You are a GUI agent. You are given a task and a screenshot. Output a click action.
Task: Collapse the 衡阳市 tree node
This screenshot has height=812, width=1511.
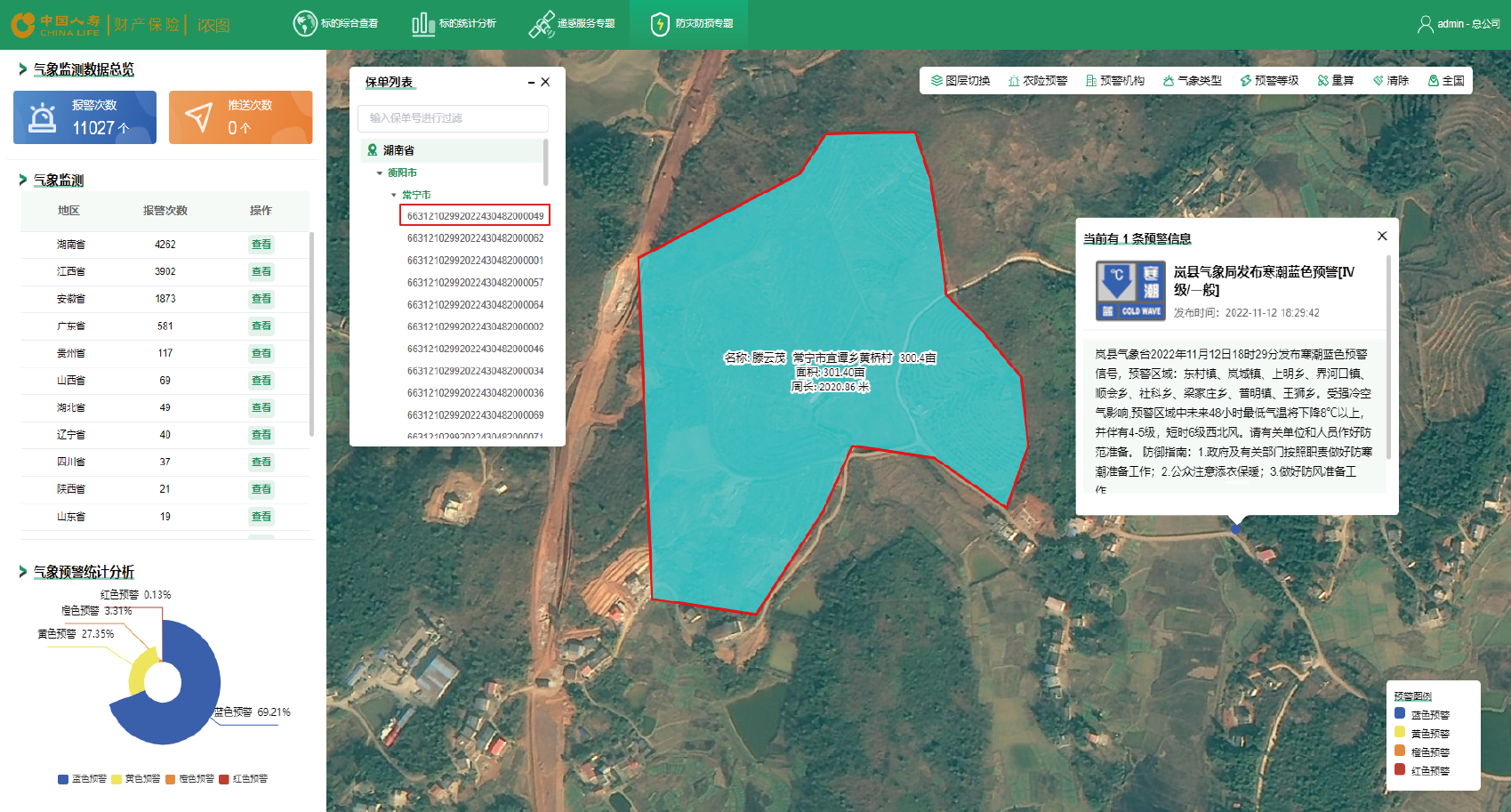tap(380, 173)
